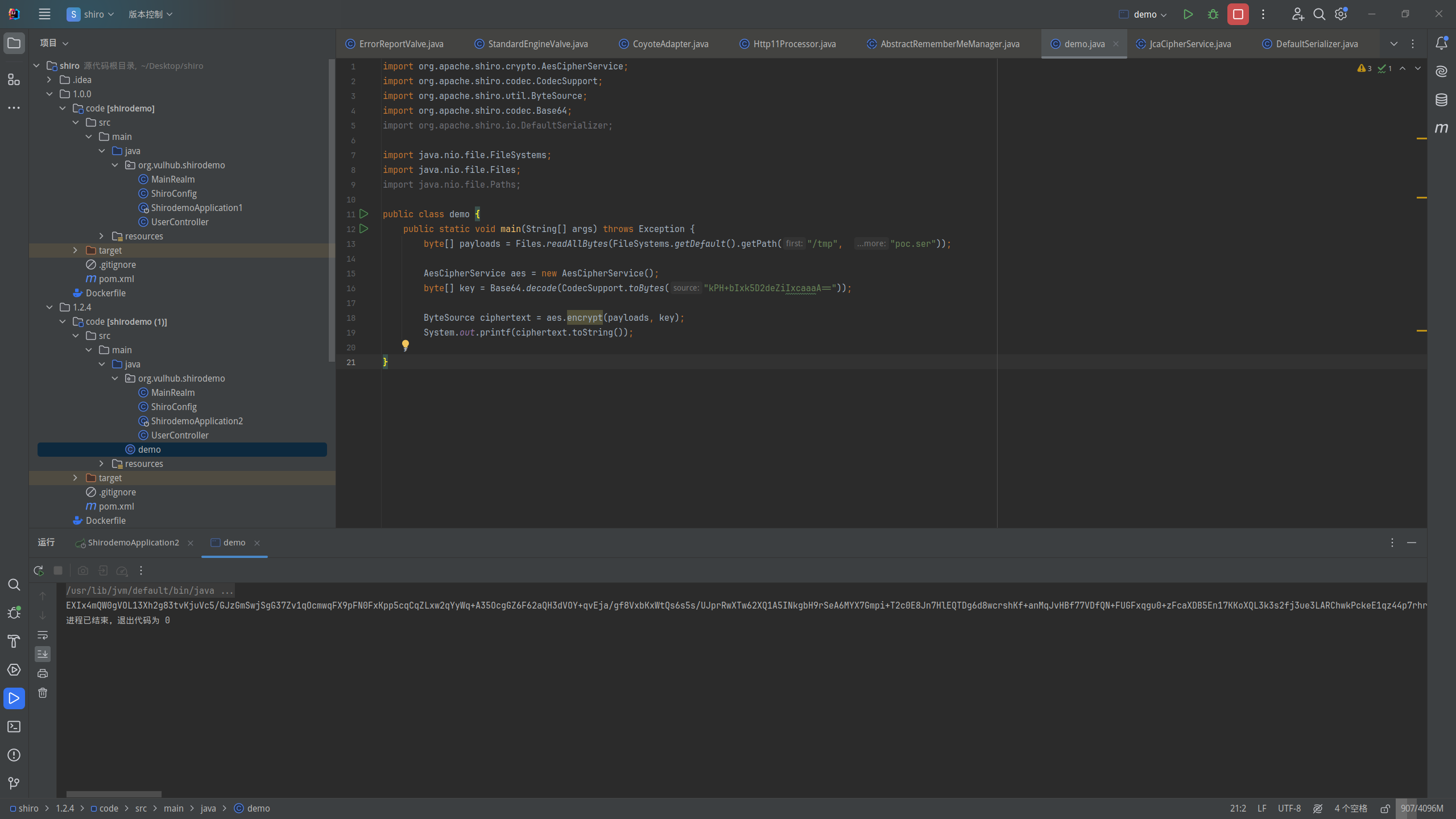Run the demo configuration
The image size is (1456, 819).
coord(1188,14)
